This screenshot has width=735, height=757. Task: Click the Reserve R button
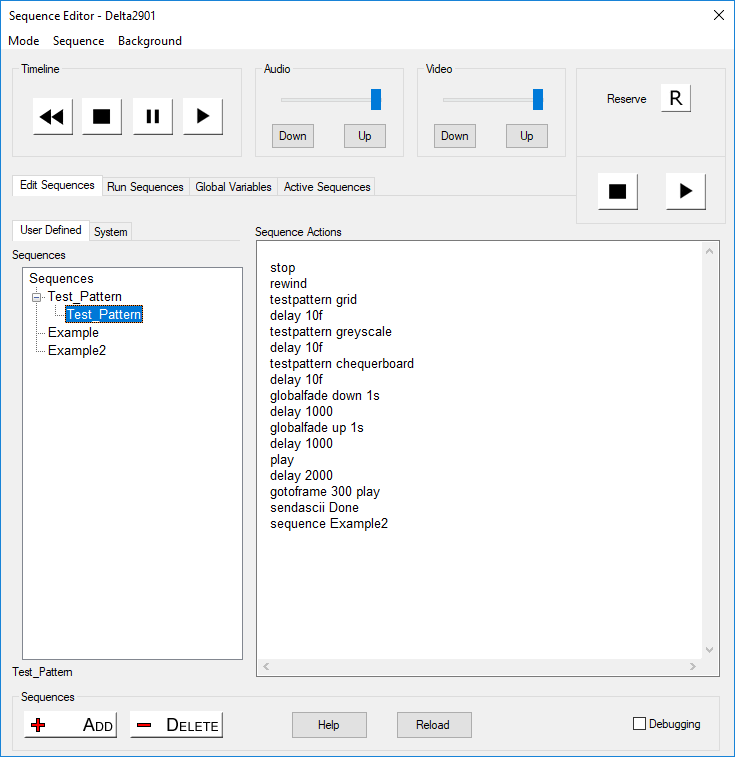(x=676, y=98)
